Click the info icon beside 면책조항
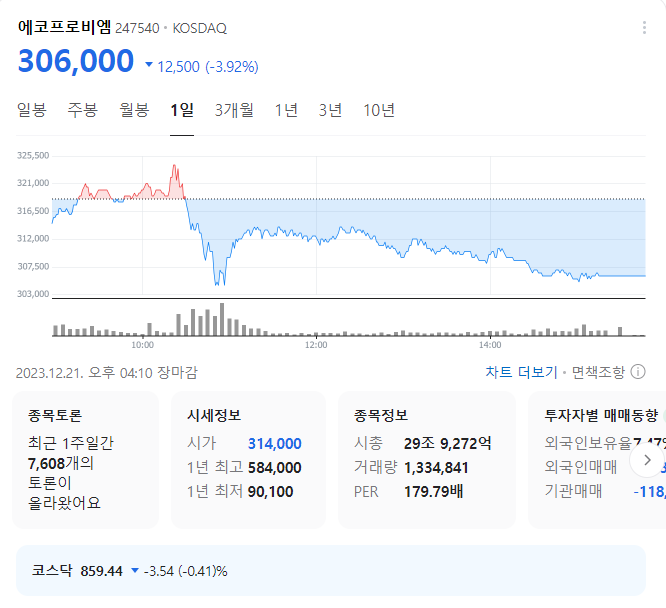This screenshot has height=608, width=666. (638, 372)
